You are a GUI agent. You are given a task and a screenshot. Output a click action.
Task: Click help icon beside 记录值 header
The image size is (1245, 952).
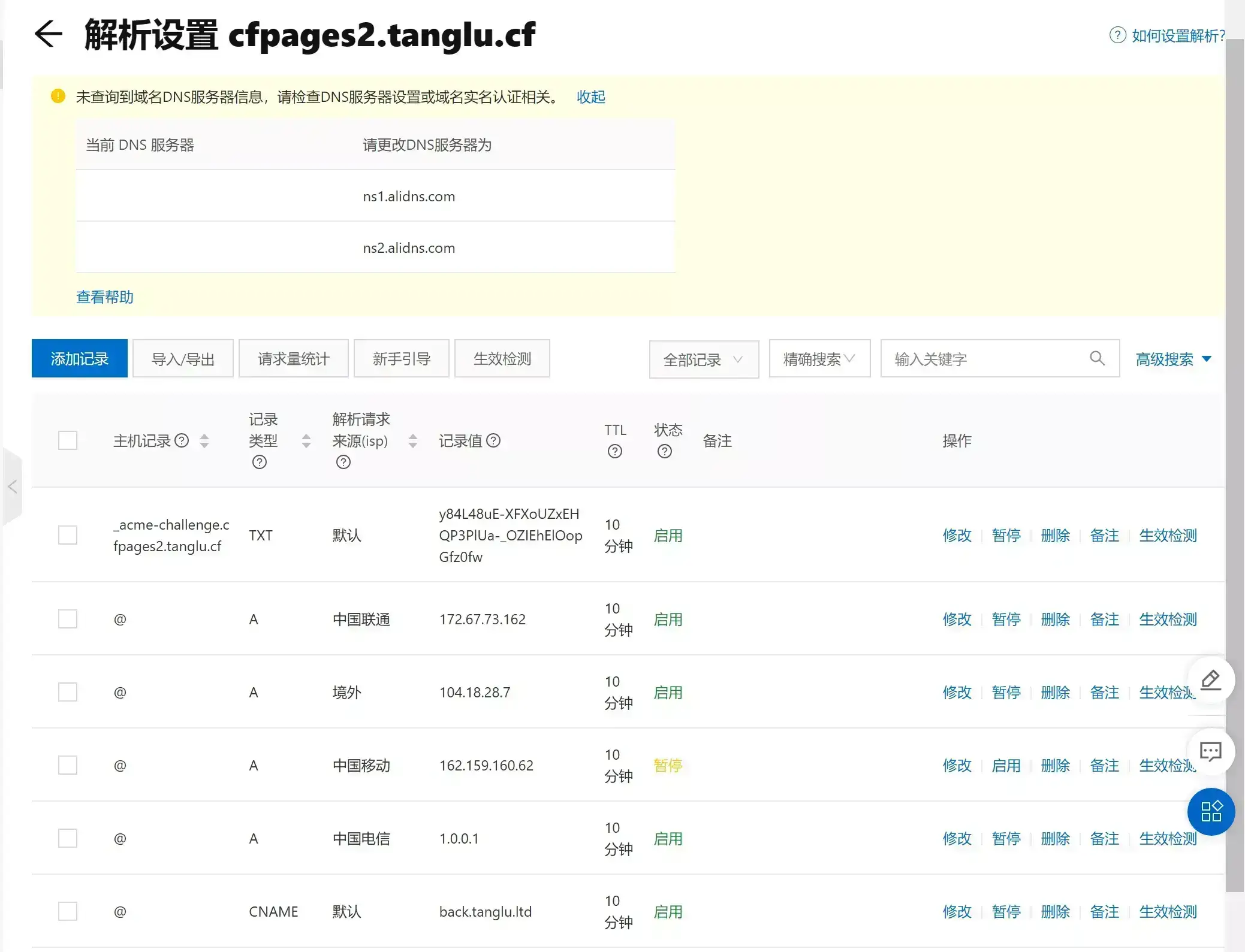tap(493, 440)
